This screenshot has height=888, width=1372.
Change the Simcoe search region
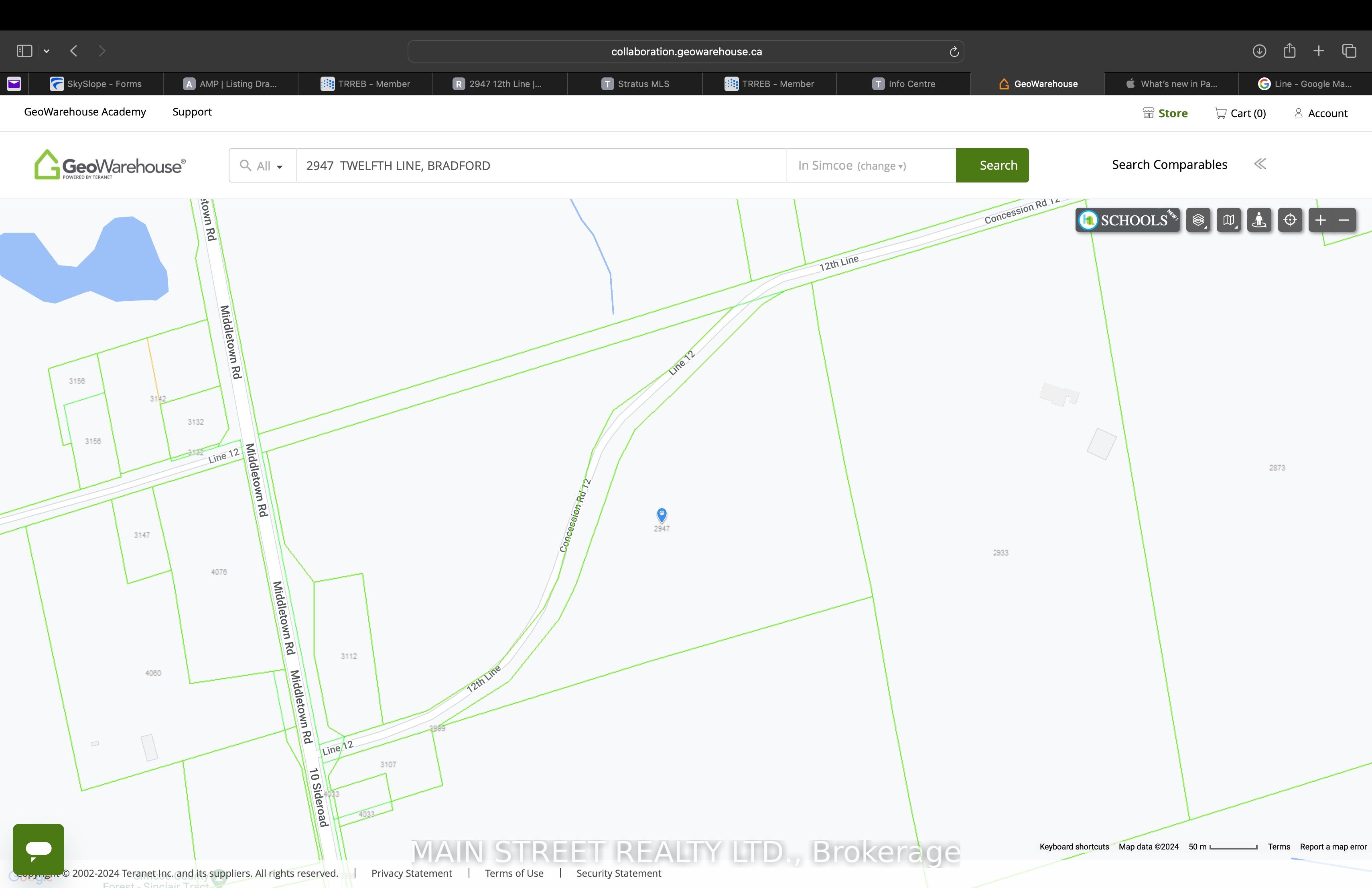(x=881, y=166)
